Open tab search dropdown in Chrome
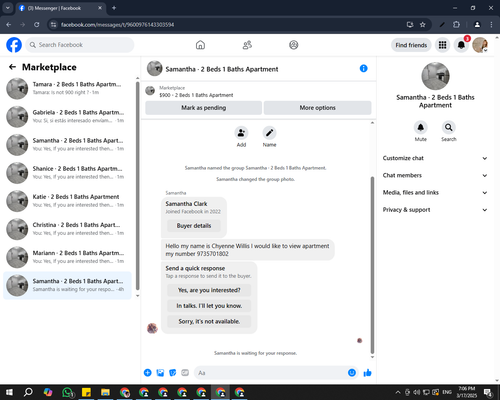The height and width of the screenshot is (400, 500). pyautogui.click(x=8, y=8)
